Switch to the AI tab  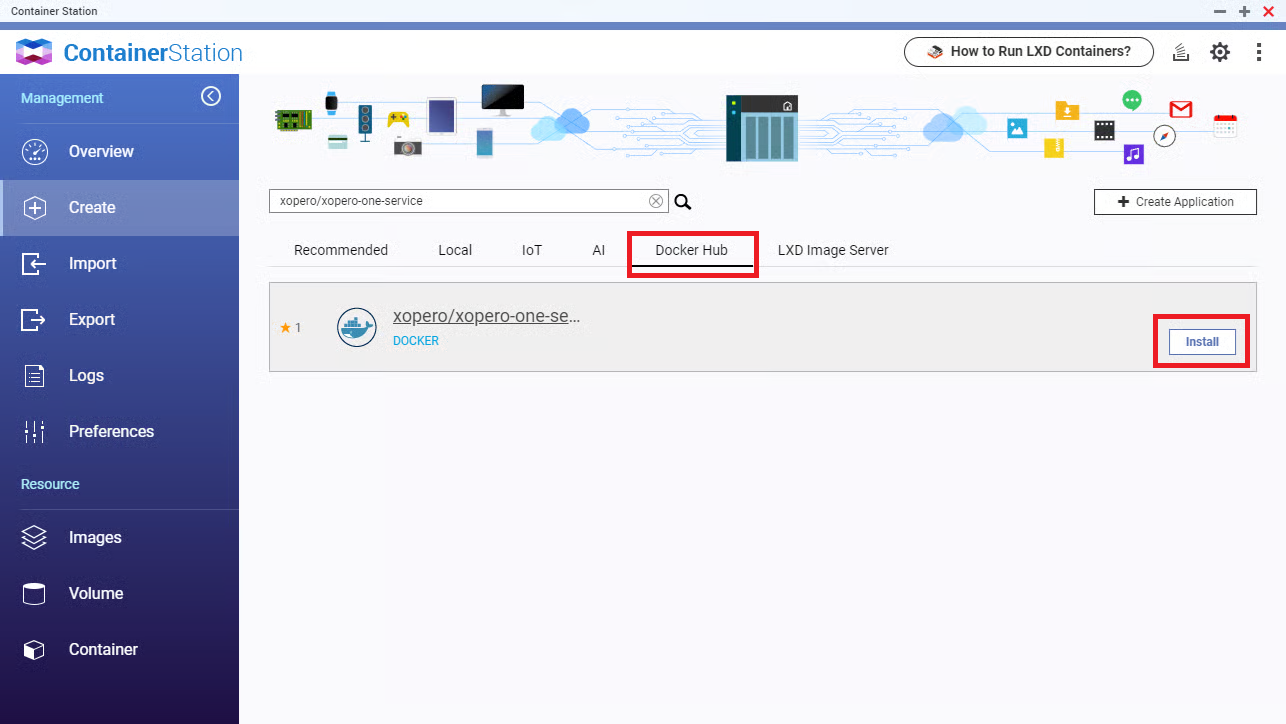(599, 250)
